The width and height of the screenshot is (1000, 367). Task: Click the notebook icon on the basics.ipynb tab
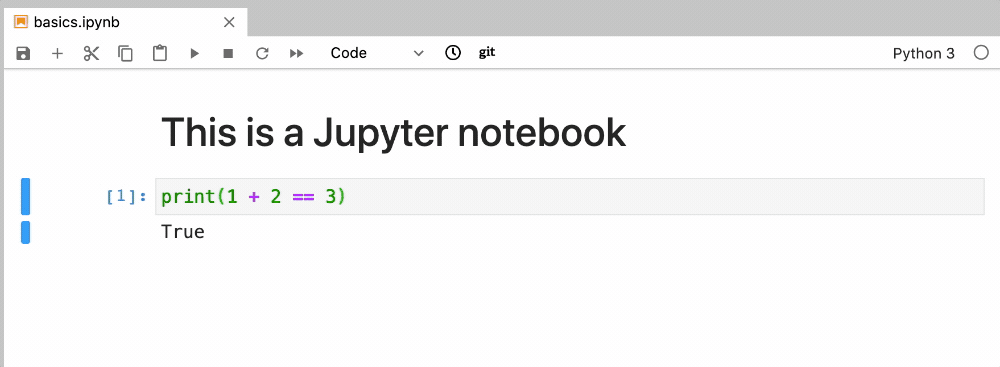coord(21,22)
